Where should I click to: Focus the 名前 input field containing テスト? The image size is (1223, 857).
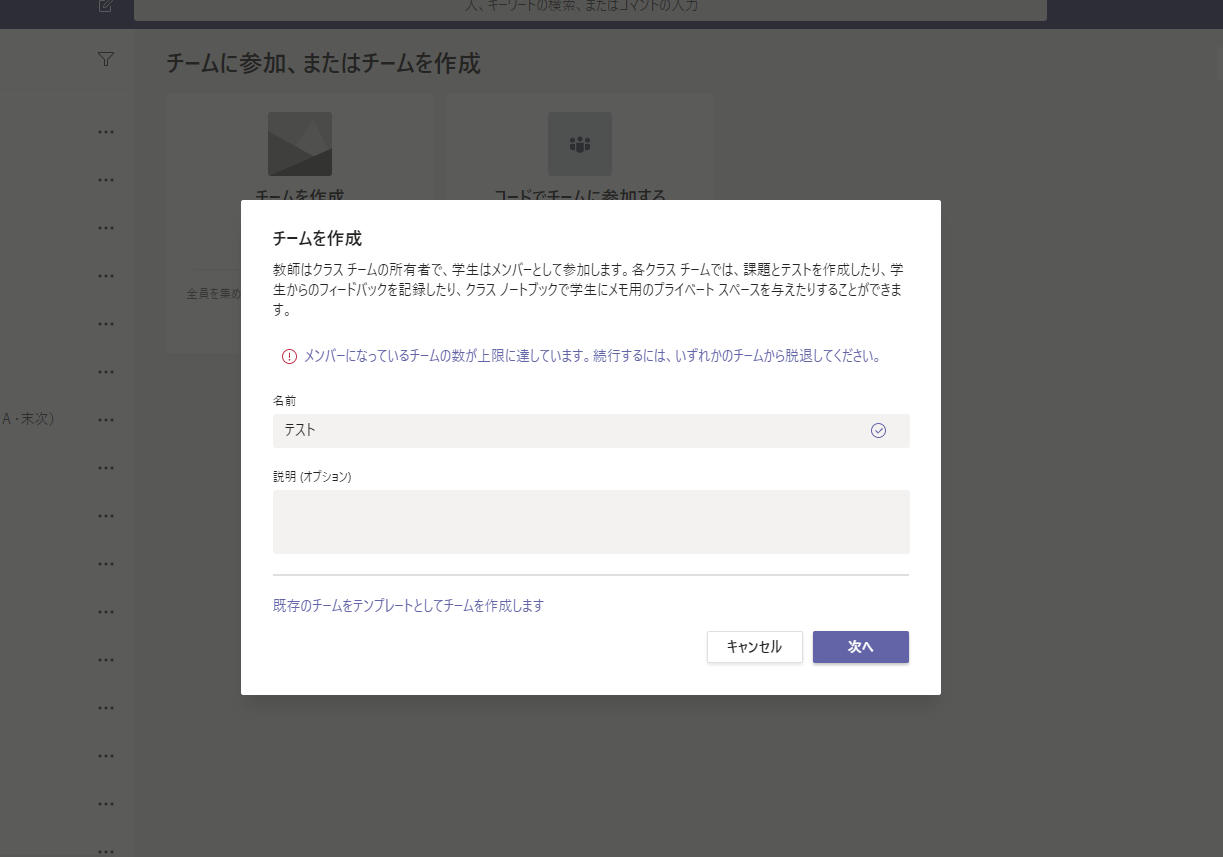point(591,430)
